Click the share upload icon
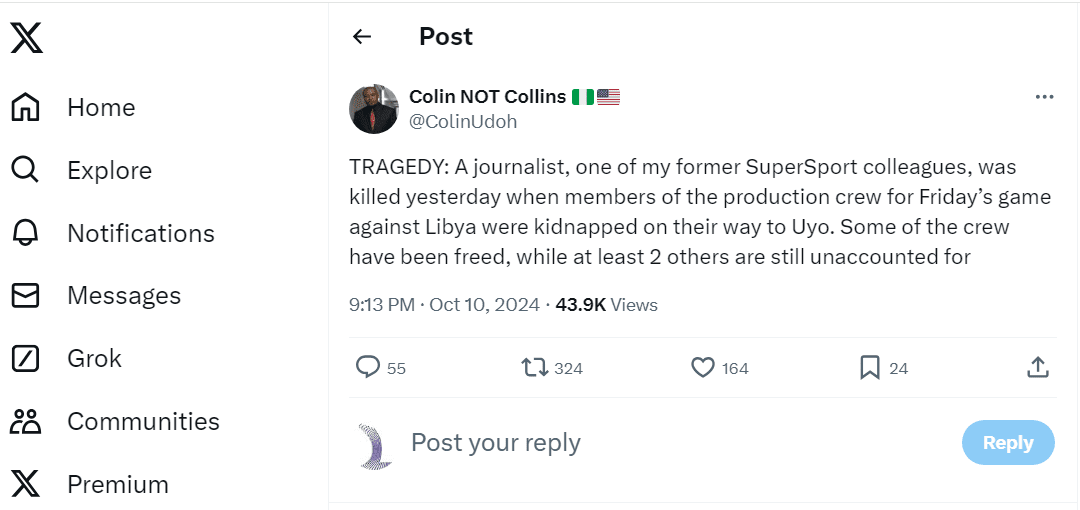The width and height of the screenshot is (1080, 510). (x=1038, y=367)
